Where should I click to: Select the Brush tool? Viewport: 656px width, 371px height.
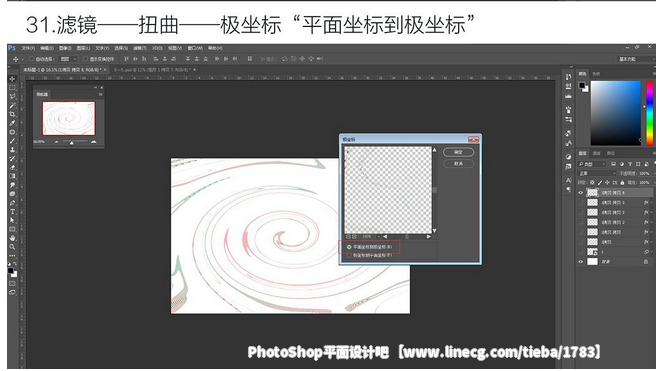12,141
